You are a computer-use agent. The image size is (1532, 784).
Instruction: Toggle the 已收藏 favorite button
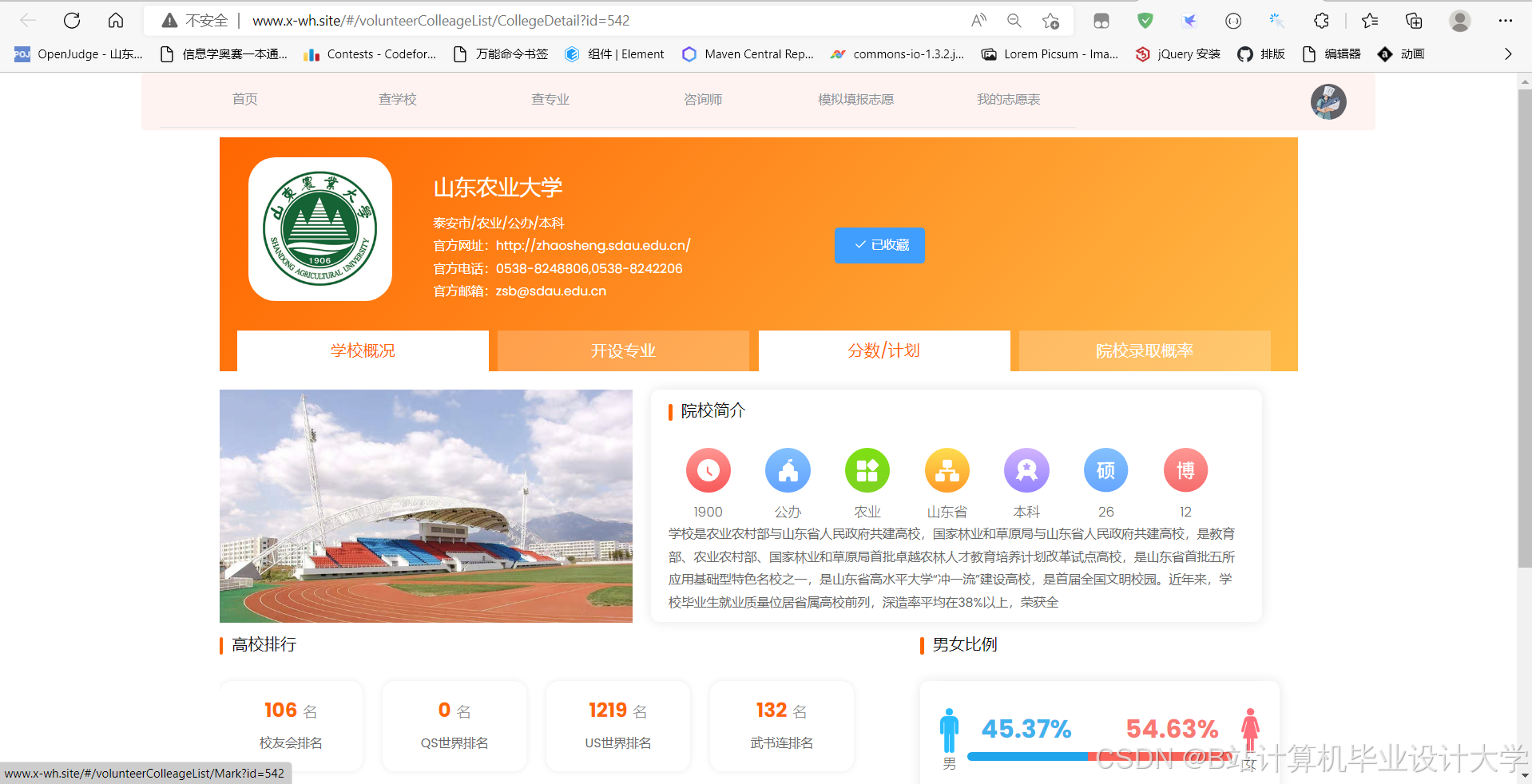coord(879,245)
